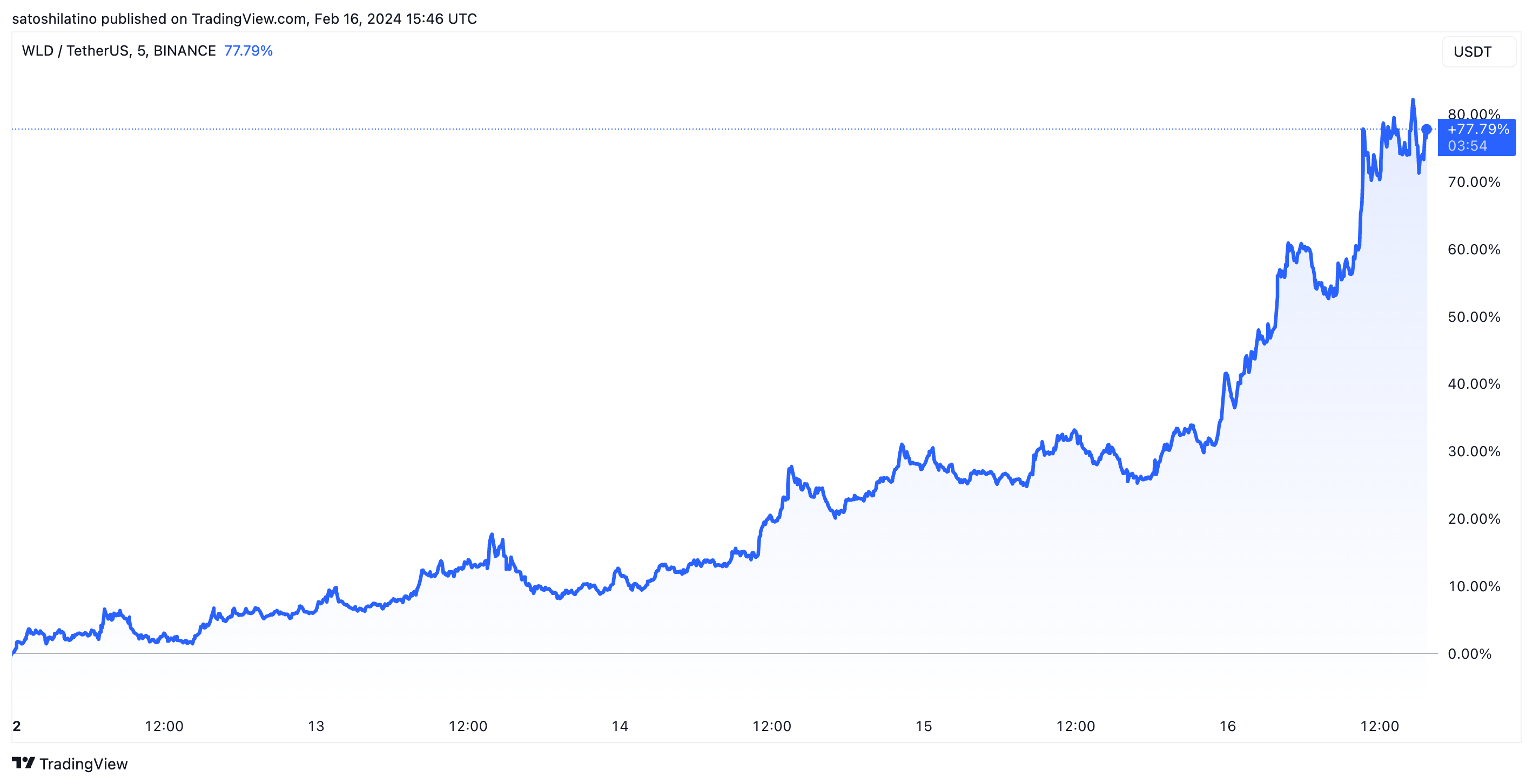The image size is (1533, 784).
Task: Click date 14 on the time axis
Action: (620, 726)
